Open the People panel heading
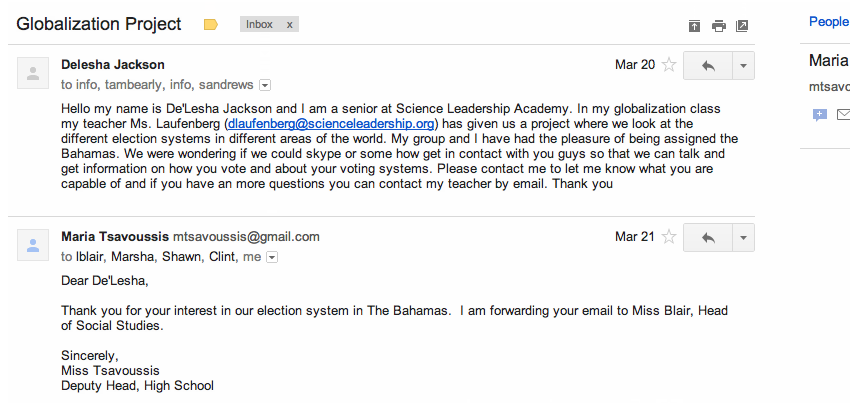Screen dimensions: 850x403 (828, 21)
